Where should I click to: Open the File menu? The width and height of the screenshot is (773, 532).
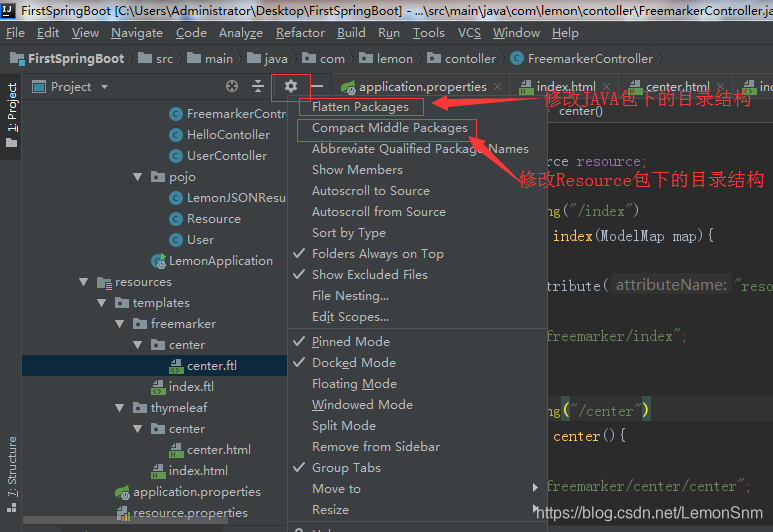[15, 33]
